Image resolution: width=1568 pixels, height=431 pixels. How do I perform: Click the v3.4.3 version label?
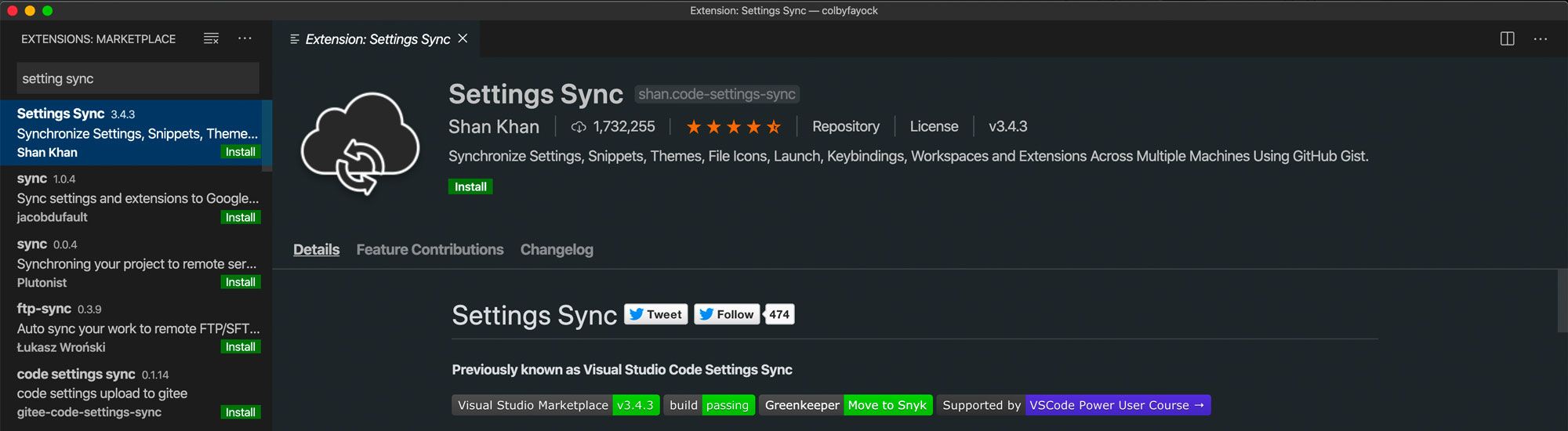tap(1007, 126)
